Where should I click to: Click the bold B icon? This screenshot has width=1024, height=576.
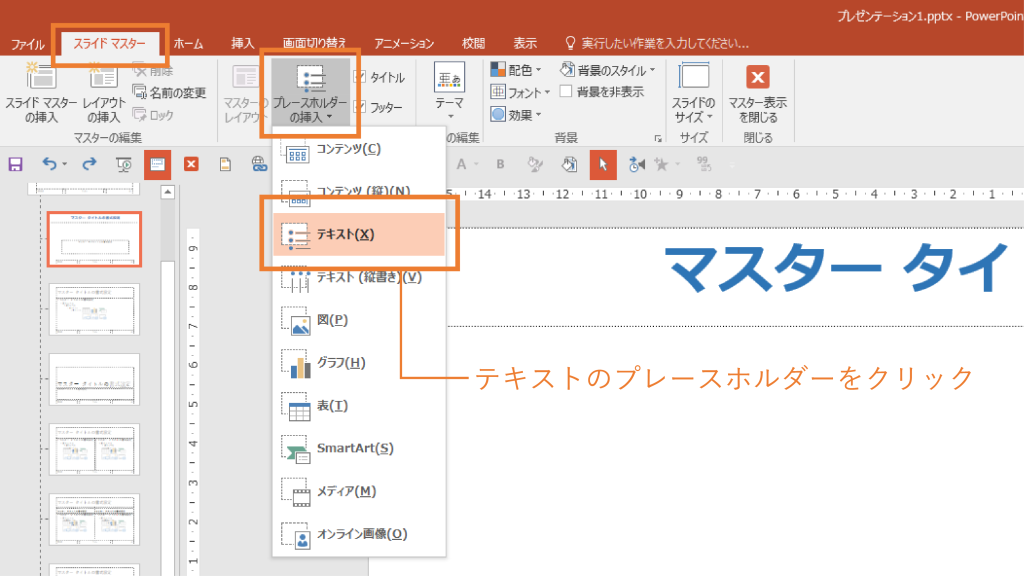pyautogui.click(x=500, y=165)
